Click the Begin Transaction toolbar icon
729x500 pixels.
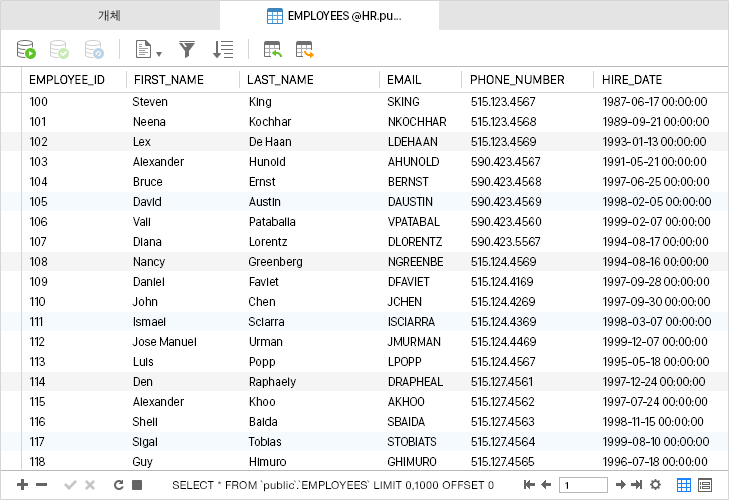pyautogui.click(x=27, y=49)
